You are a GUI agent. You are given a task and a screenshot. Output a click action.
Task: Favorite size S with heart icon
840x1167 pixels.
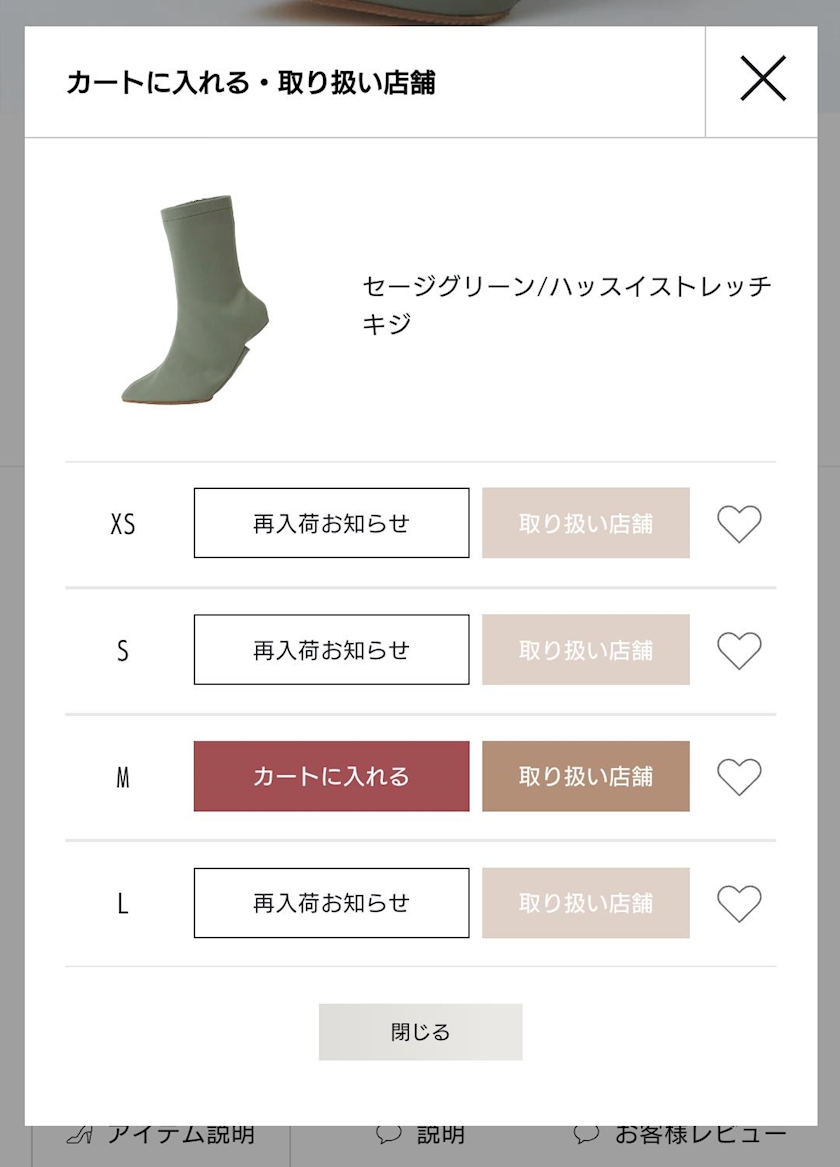pyautogui.click(x=739, y=650)
